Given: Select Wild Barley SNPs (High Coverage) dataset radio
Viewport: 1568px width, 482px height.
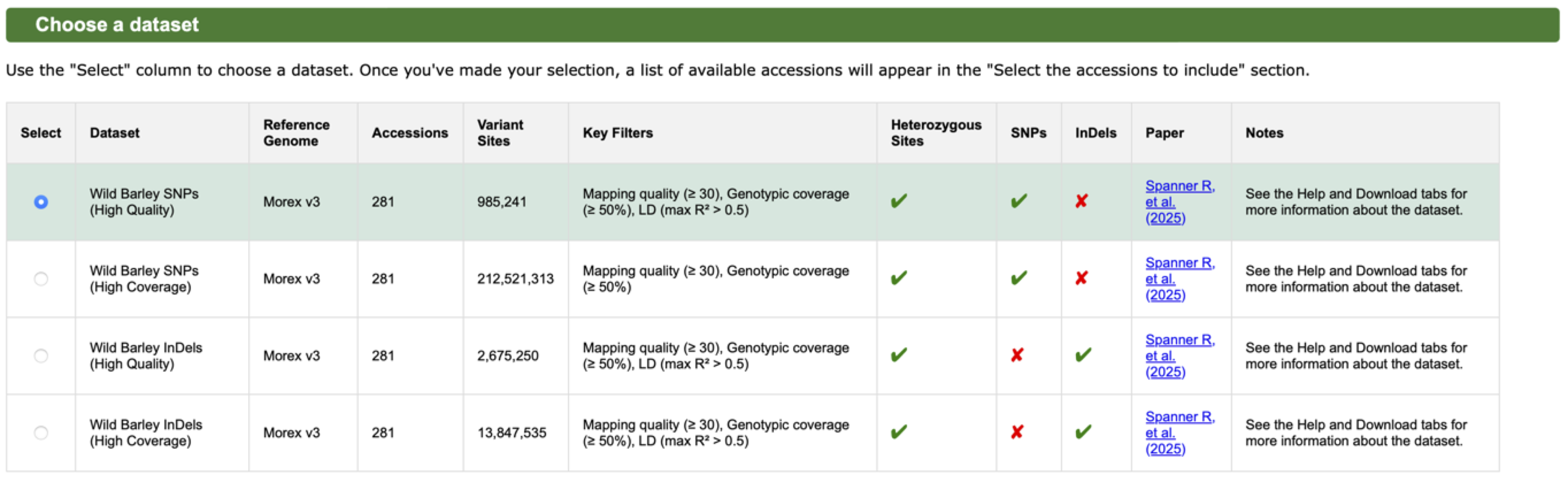Looking at the screenshot, I should (41, 279).
